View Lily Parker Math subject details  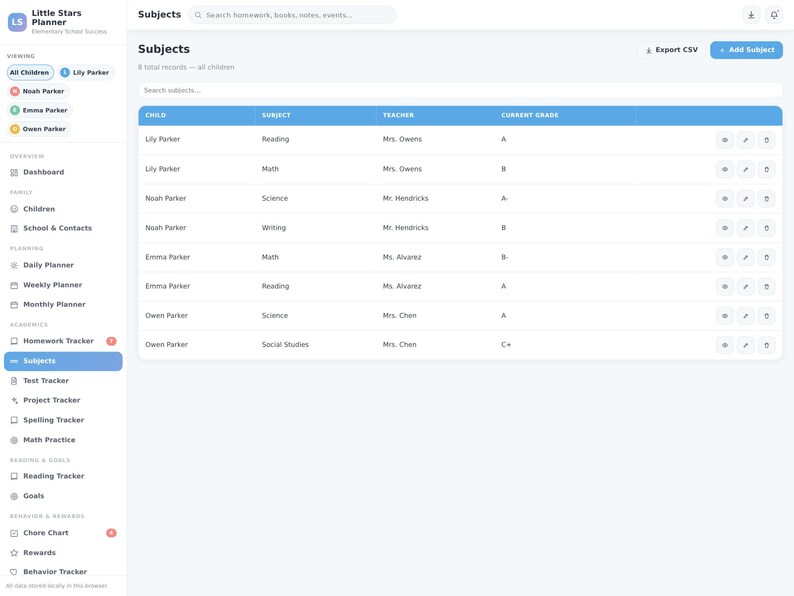tap(725, 170)
